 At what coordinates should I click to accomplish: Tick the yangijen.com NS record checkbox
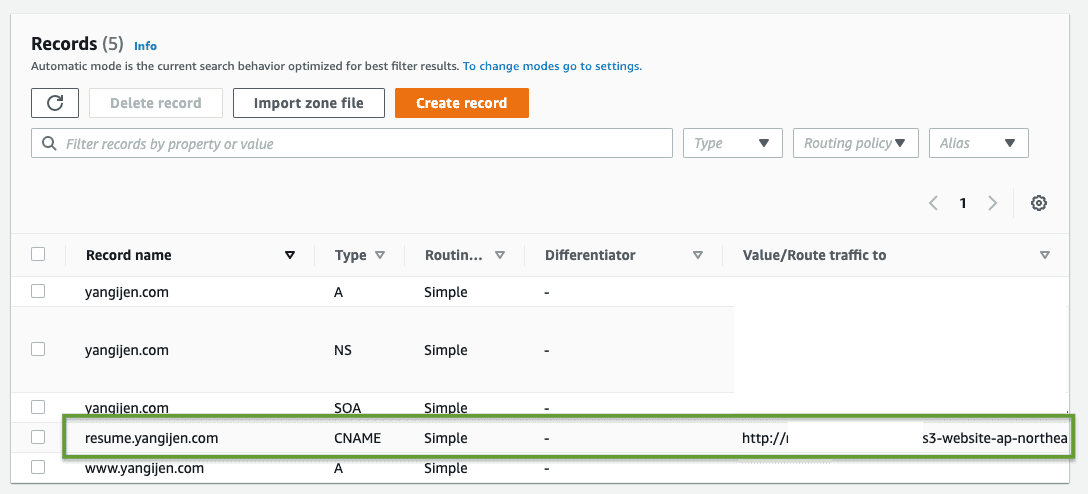point(38,349)
